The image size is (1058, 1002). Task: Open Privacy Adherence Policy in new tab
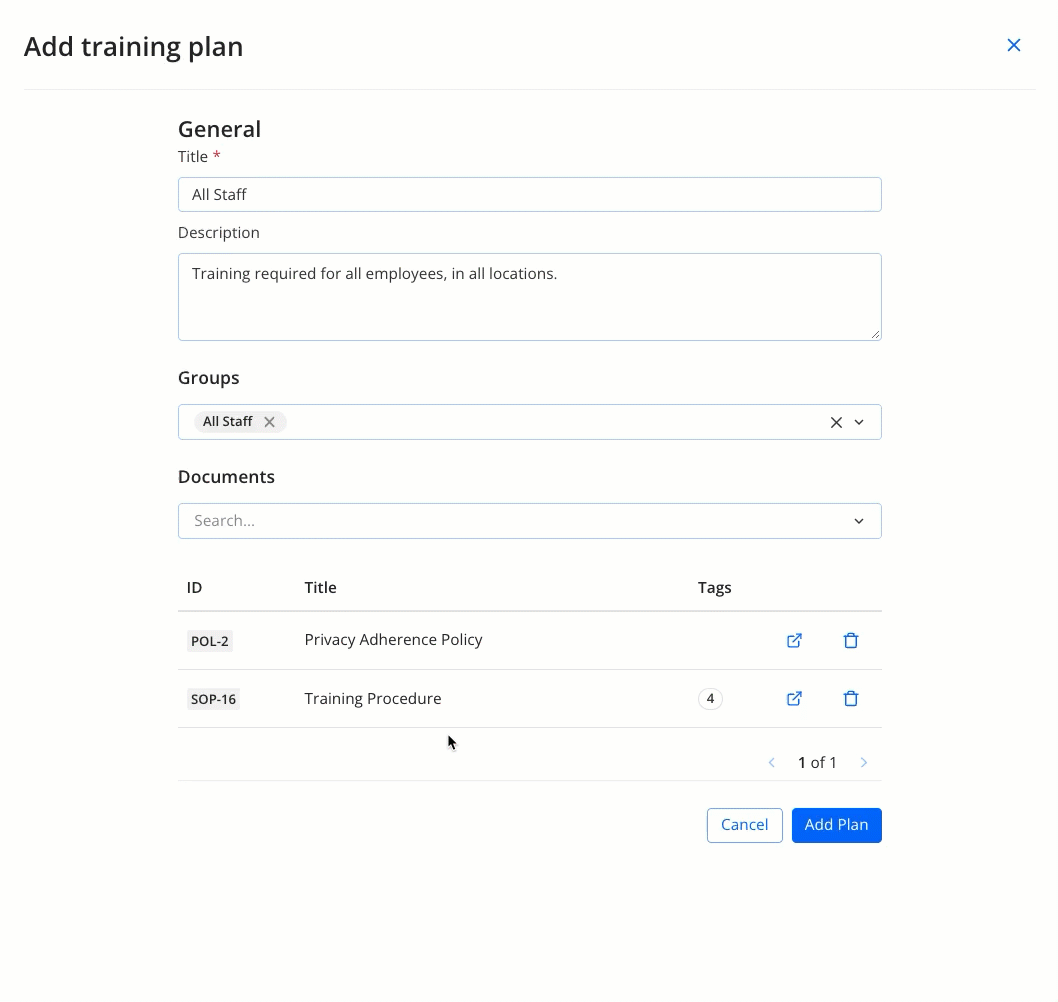(x=794, y=640)
